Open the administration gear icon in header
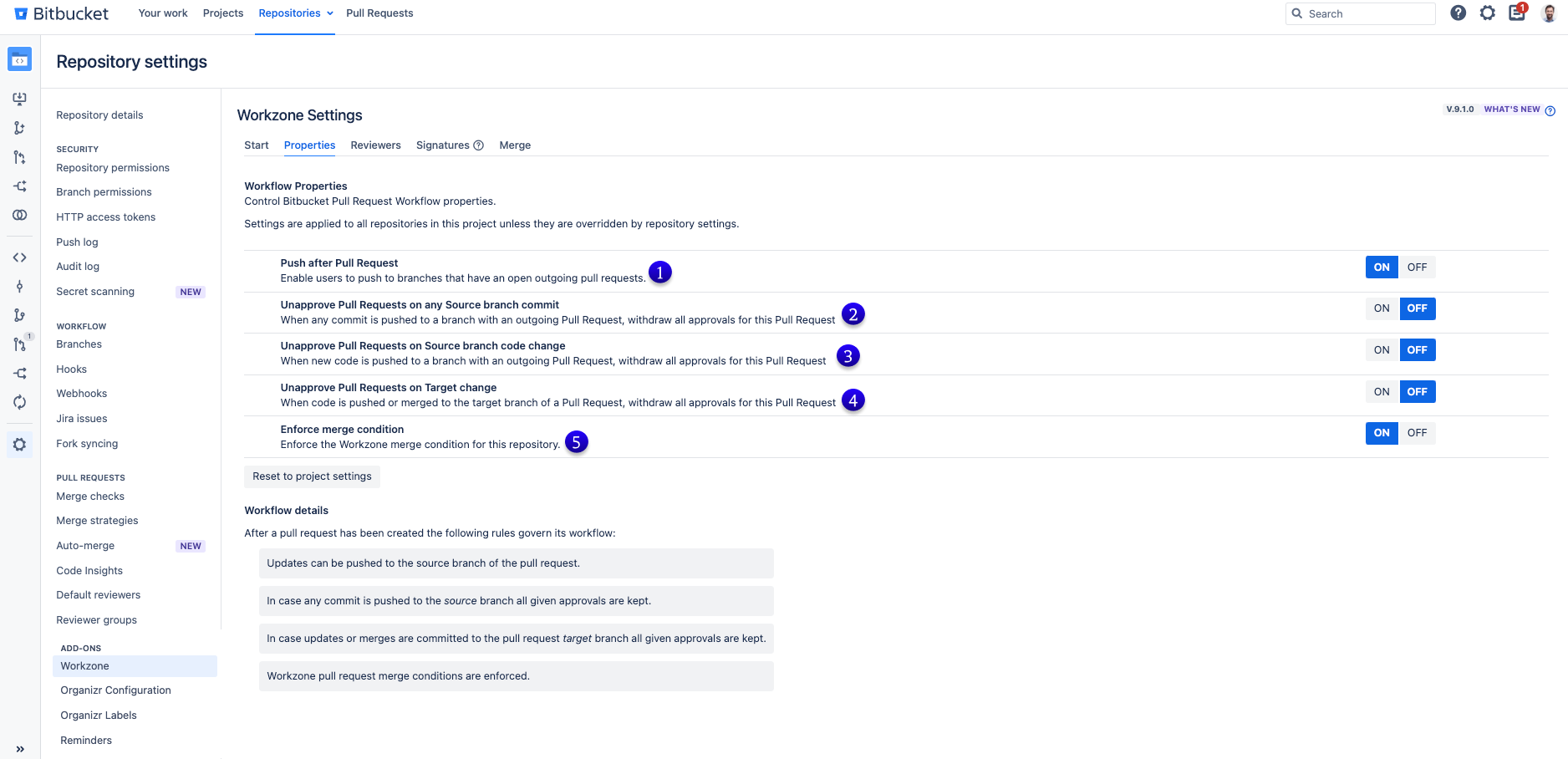This screenshot has height=759, width=1568. point(1487,13)
